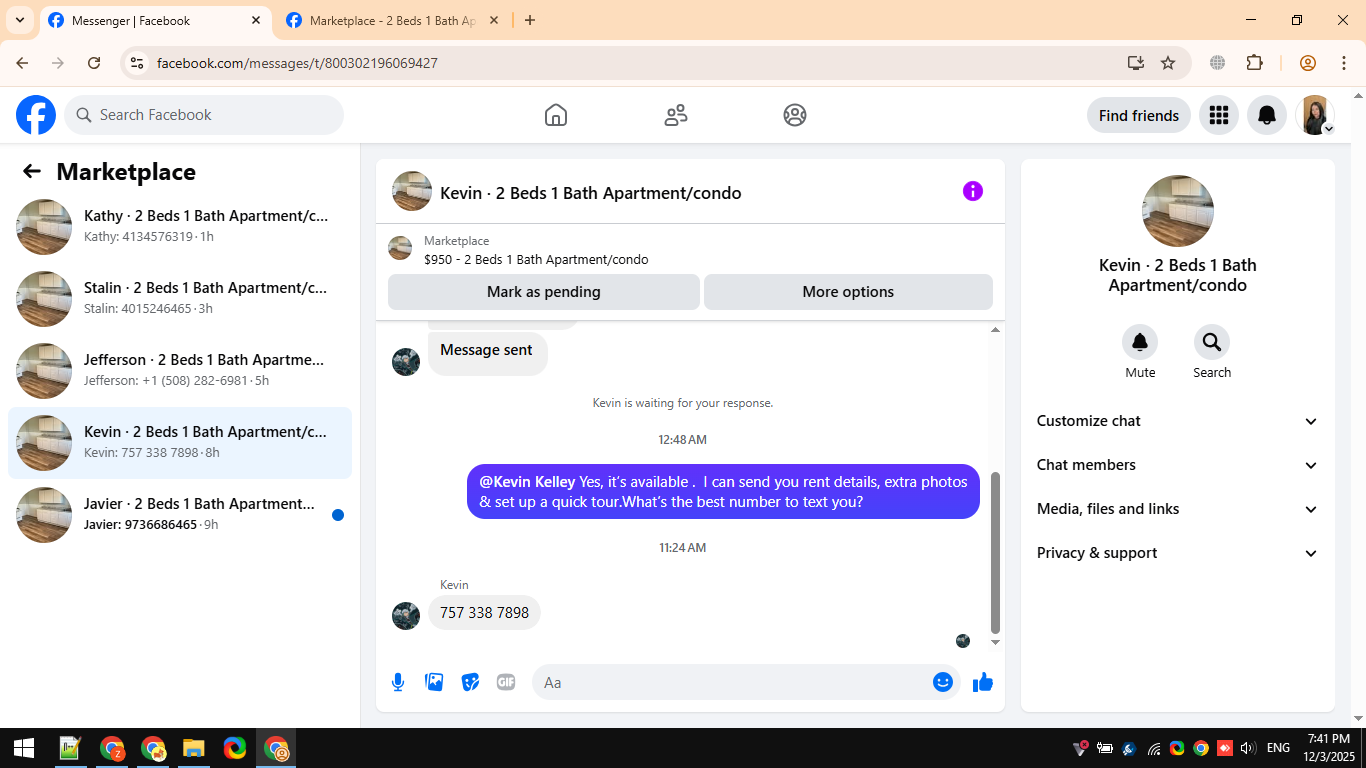Click the chat scrollbar thumb
This screenshot has width=1366, height=768.
point(995,552)
